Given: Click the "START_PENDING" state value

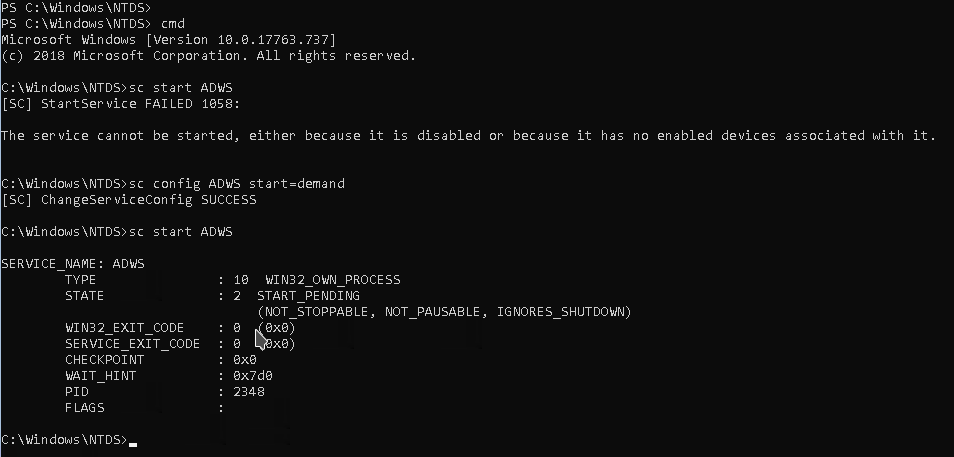Looking at the screenshot, I should pos(308,295).
